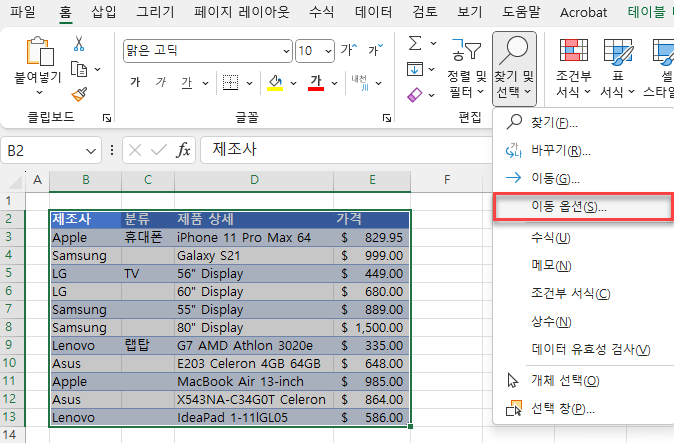Open 선택 창(P)... selection pane

coord(583,408)
